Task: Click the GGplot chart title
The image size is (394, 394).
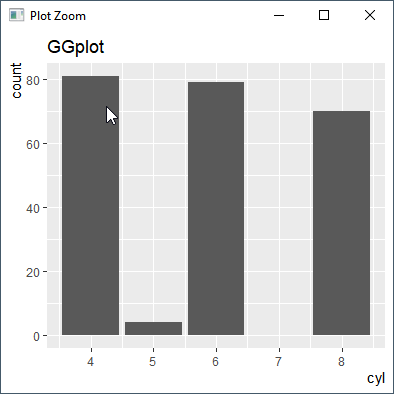Action: [76, 47]
